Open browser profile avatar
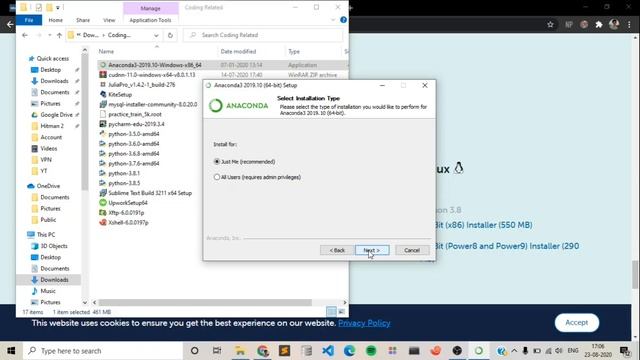The height and width of the screenshot is (360, 640). (614, 24)
